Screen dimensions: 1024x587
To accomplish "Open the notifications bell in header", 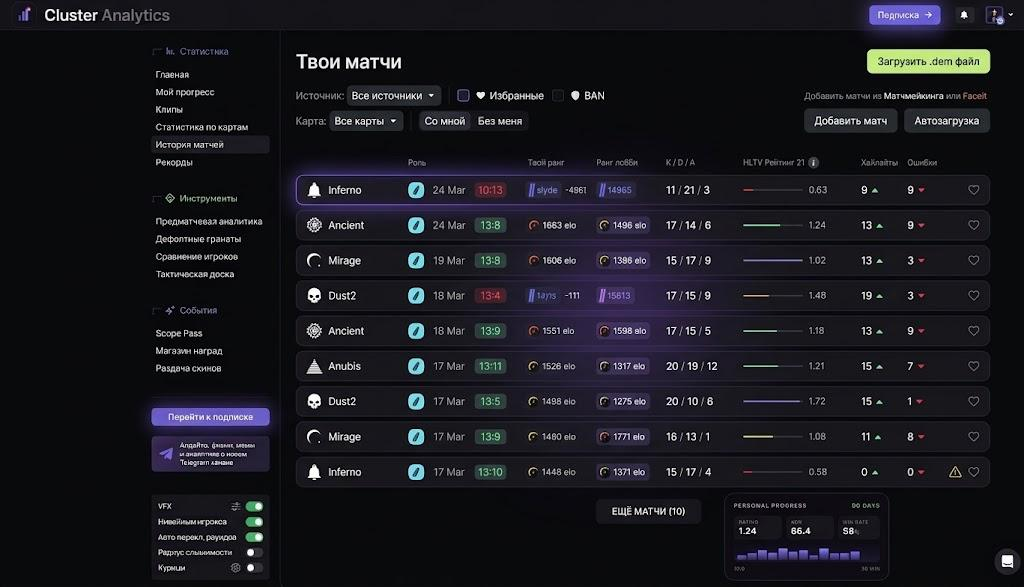I will [x=964, y=14].
